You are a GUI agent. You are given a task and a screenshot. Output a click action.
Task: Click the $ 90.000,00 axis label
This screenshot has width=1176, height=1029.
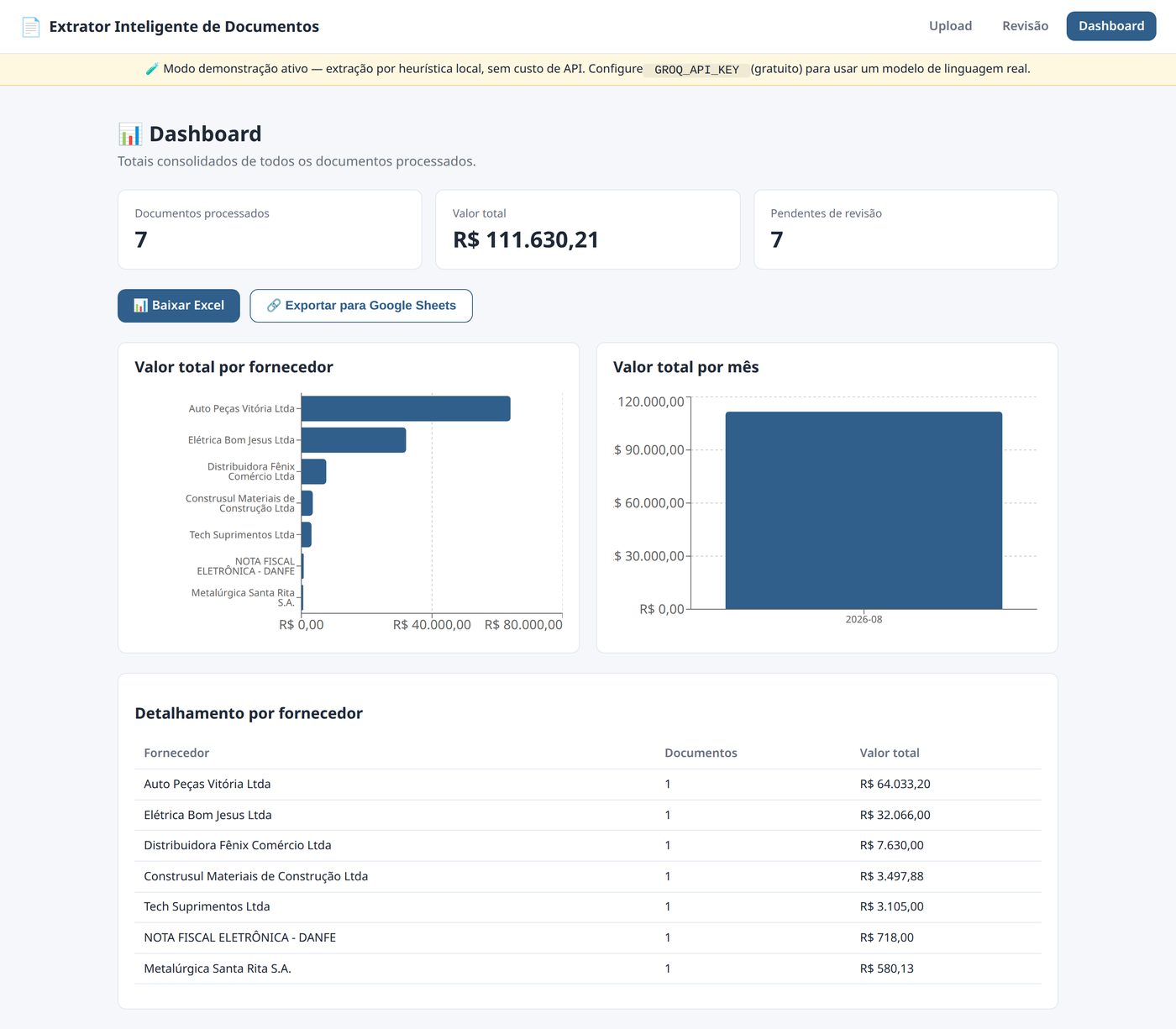coord(649,450)
